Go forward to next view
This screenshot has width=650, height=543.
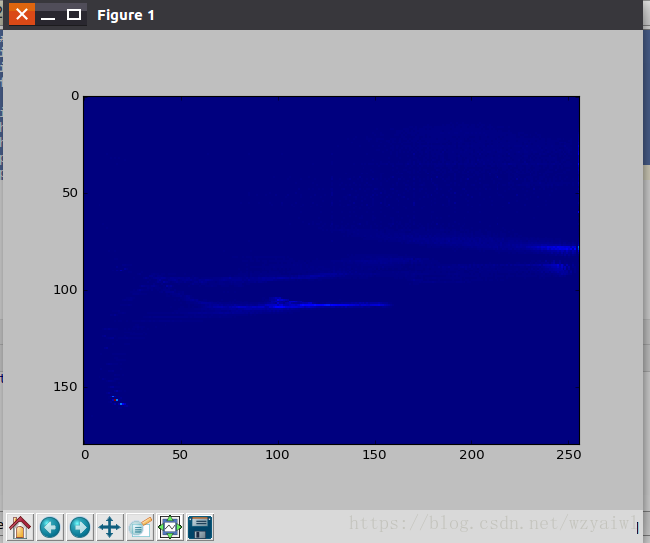pos(80,527)
